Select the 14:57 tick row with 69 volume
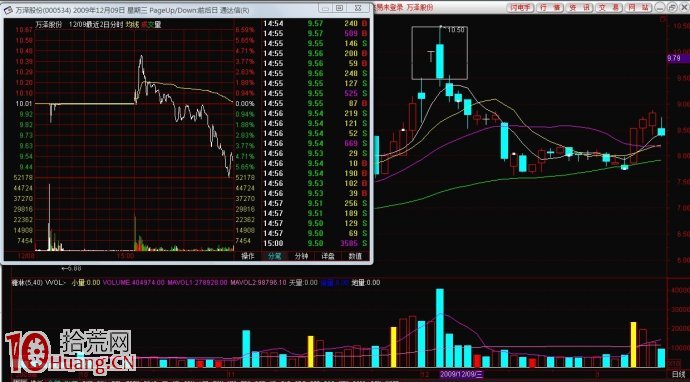690x382 pixels. pyautogui.click(x=316, y=233)
